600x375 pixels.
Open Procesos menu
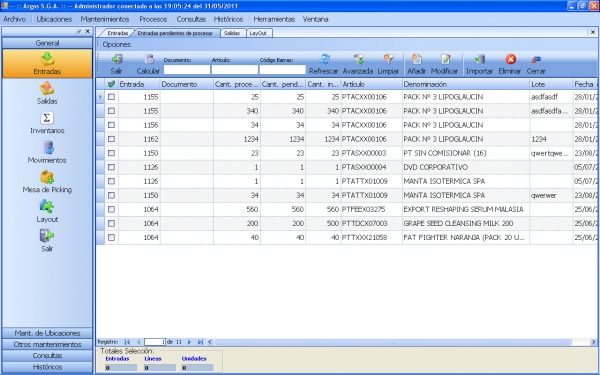coord(153,19)
